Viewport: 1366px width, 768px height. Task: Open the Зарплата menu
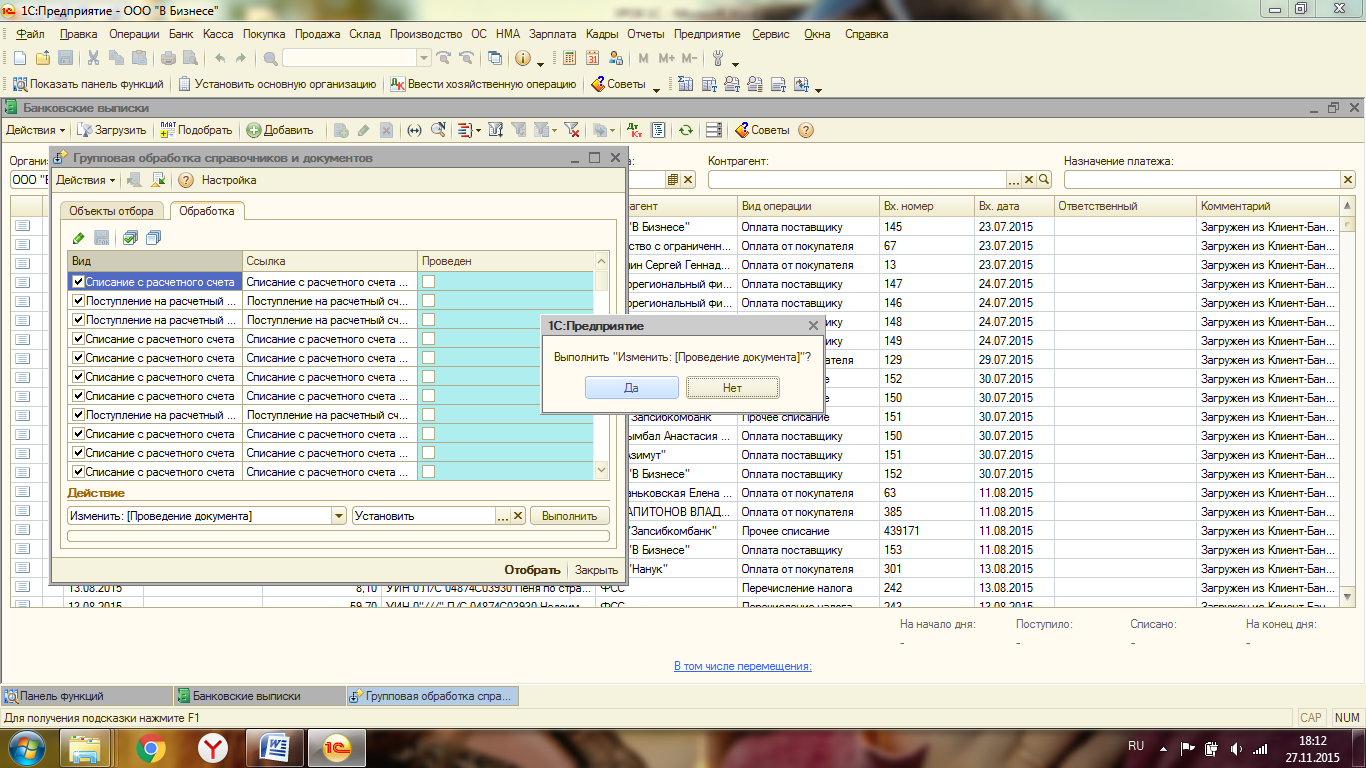[x=552, y=34]
